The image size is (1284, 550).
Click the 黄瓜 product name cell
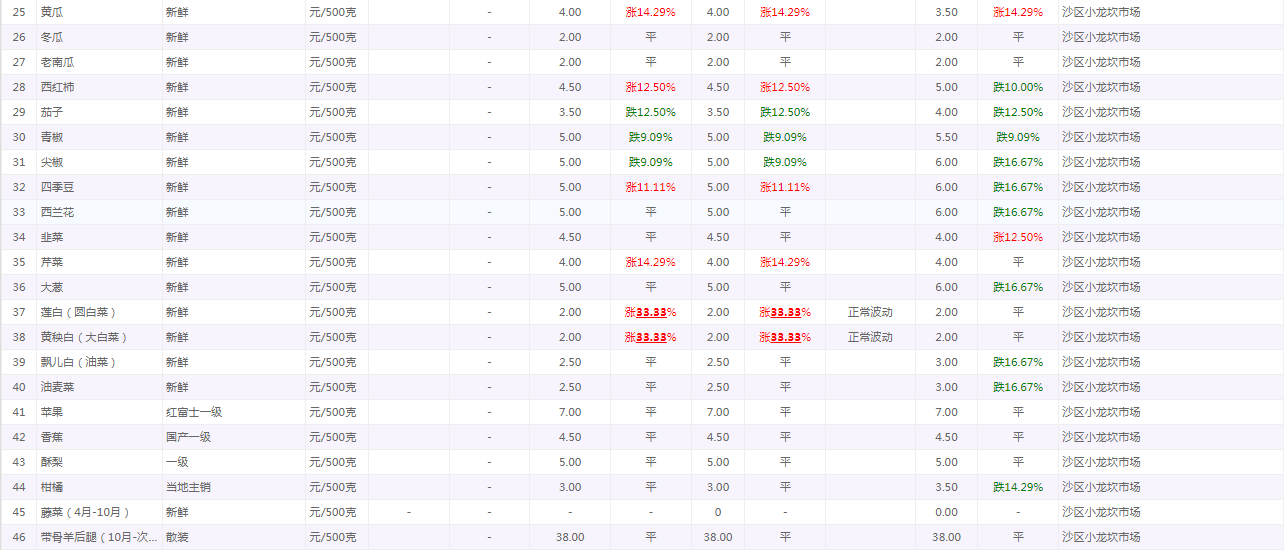tap(51, 12)
